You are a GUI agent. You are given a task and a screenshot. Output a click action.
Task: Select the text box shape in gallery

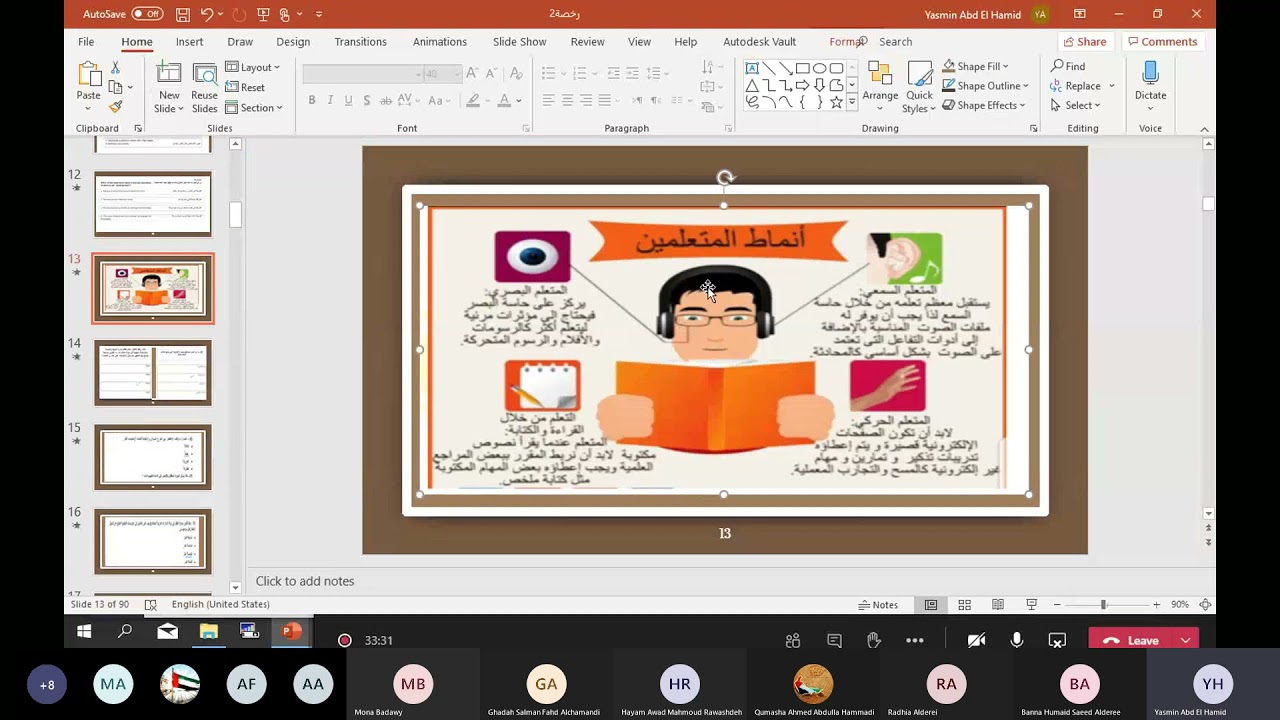point(751,68)
